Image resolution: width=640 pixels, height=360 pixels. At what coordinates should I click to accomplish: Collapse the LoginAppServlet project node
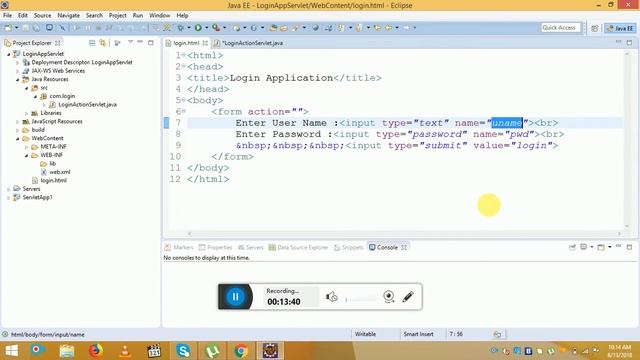coord(9,54)
